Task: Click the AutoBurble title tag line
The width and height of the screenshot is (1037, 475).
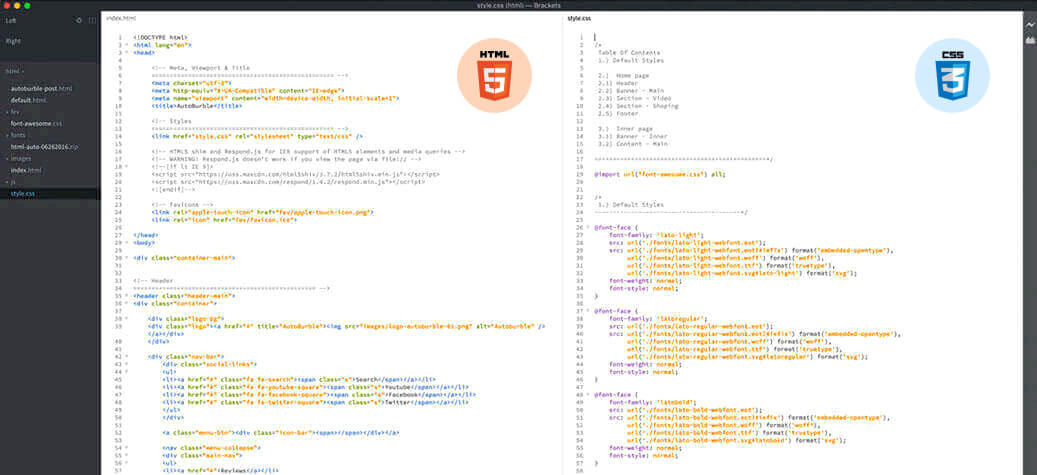Action: point(196,106)
